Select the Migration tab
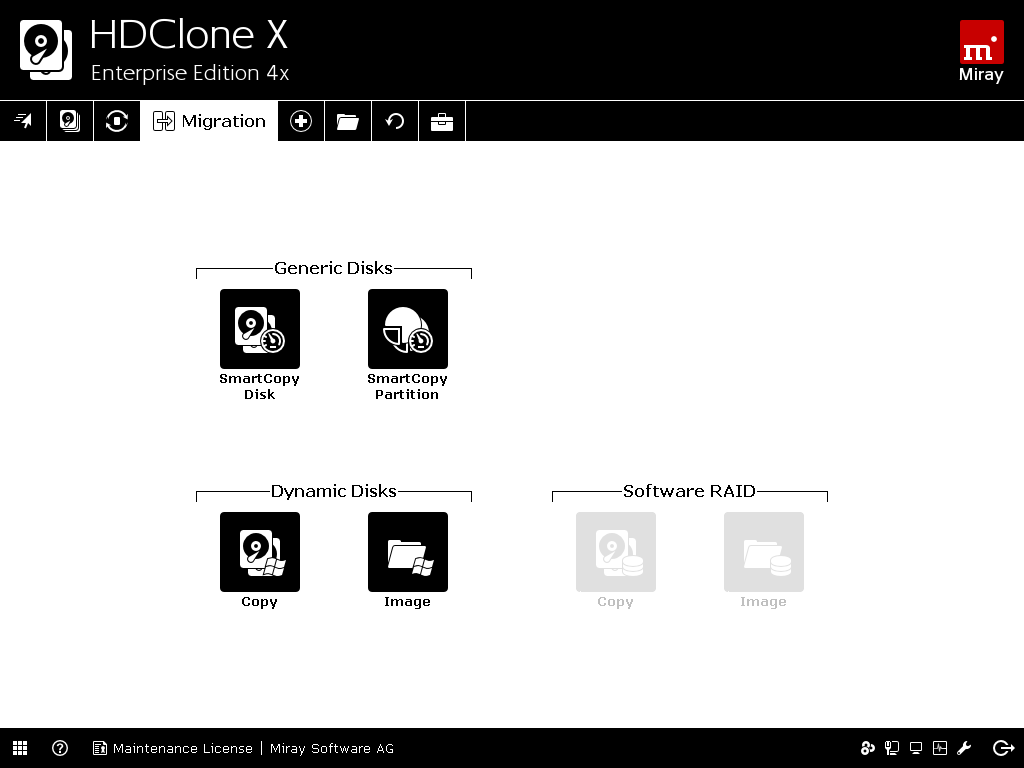Image resolution: width=1024 pixels, height=768 pixels. pyautogui.click(x=209, y=121)
